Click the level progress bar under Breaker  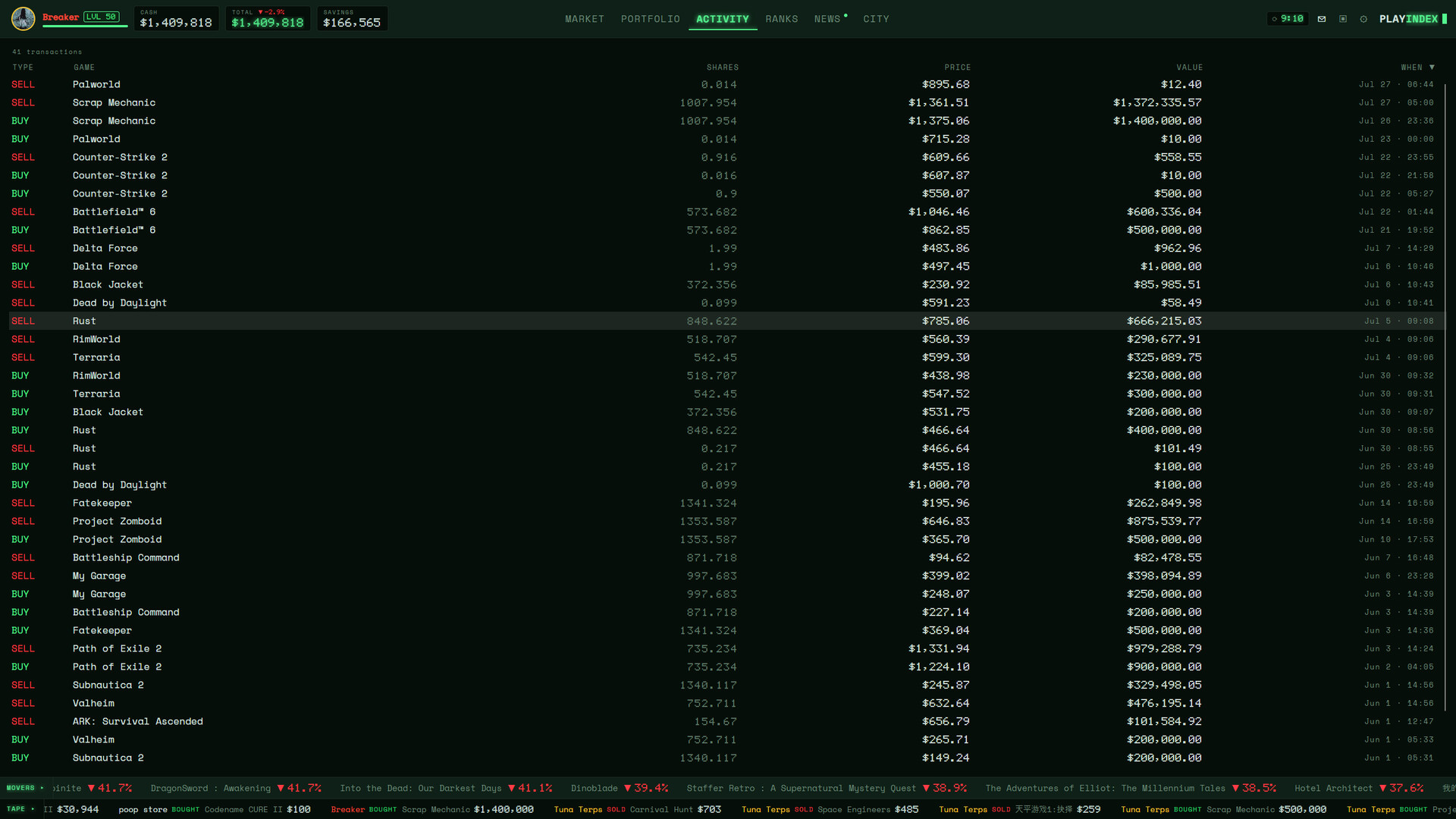(86, 27)
